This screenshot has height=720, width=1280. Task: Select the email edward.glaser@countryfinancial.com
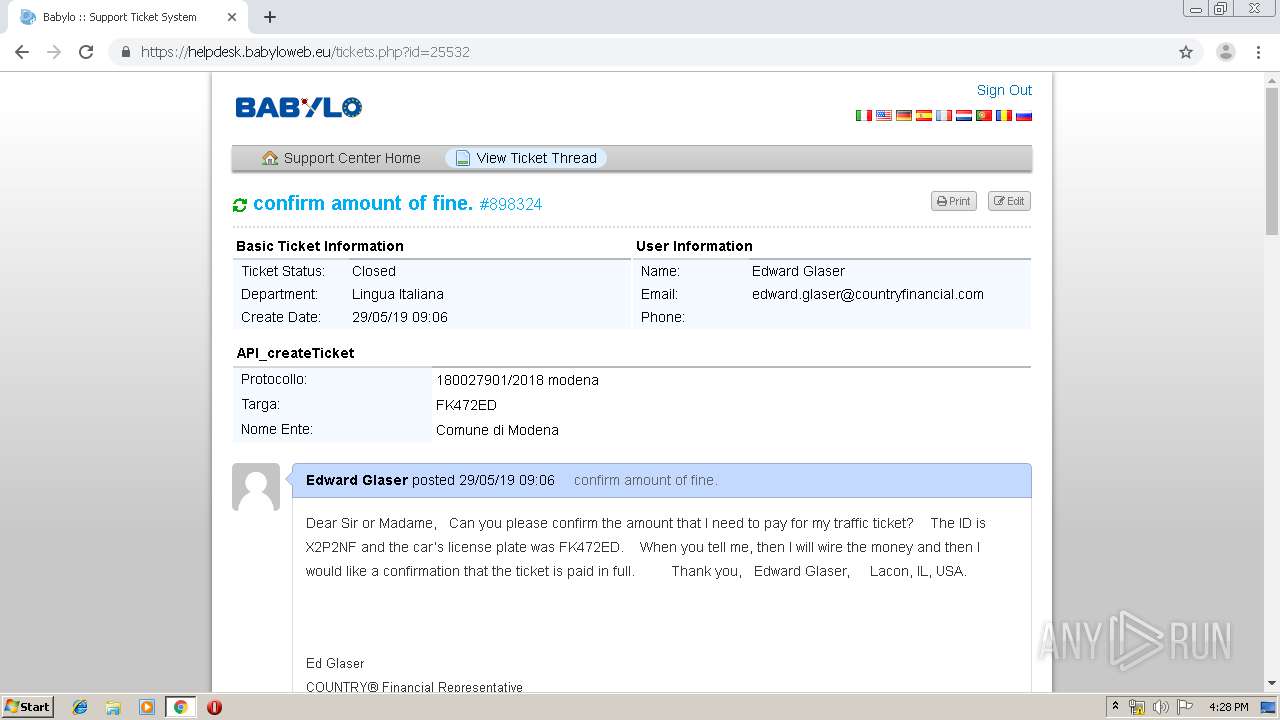[868, 294]
